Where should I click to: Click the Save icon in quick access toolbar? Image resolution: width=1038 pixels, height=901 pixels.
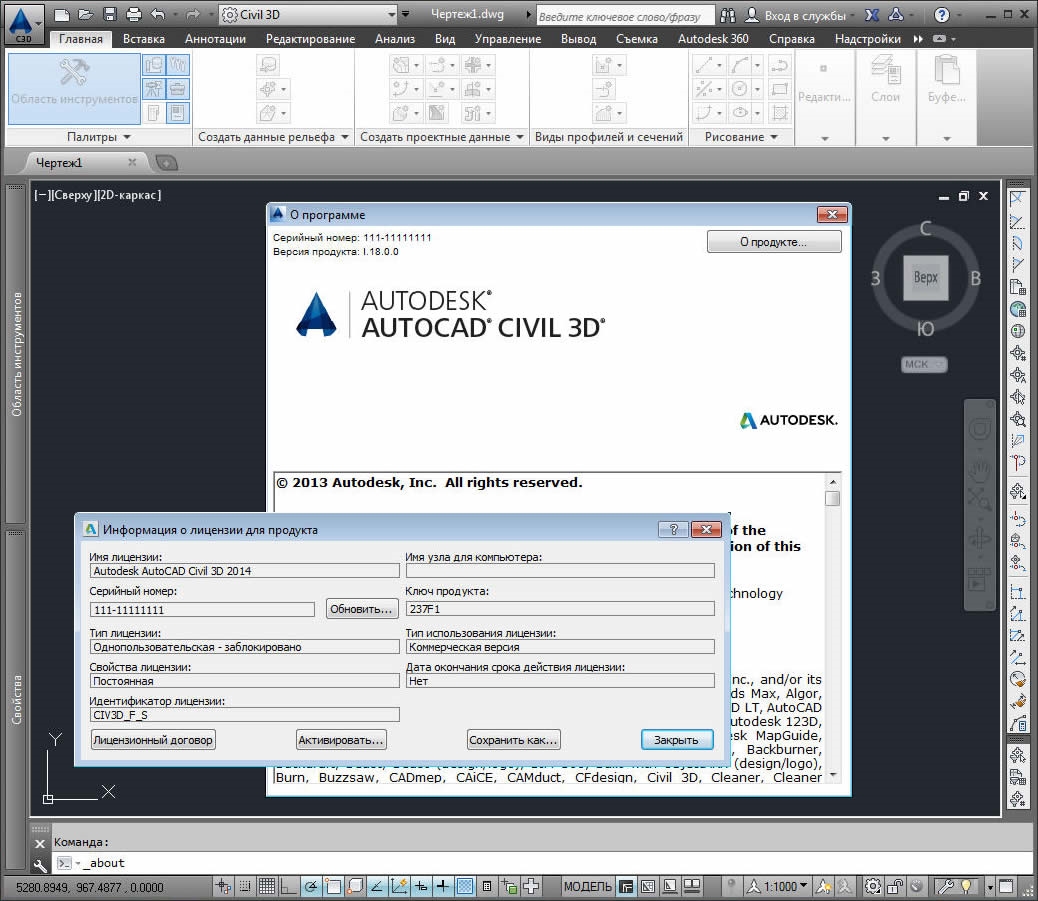[x=110, y=15]
